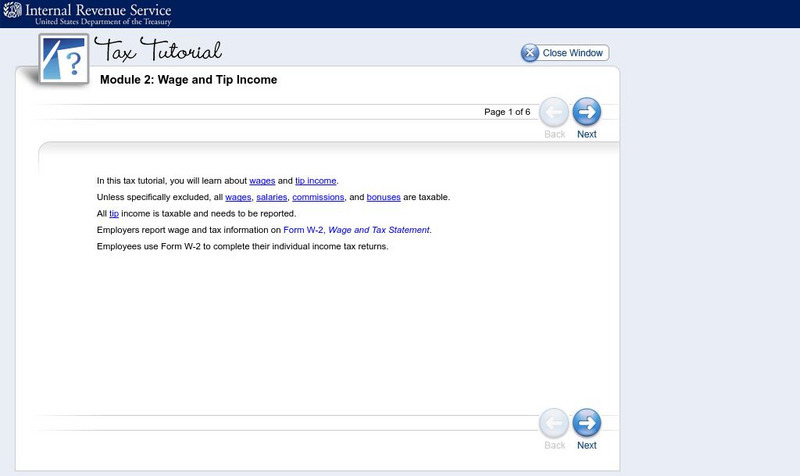Open the tip income link
Image resolution: width=800 pixels, height=476 pixels.
[x=316, y=181]
